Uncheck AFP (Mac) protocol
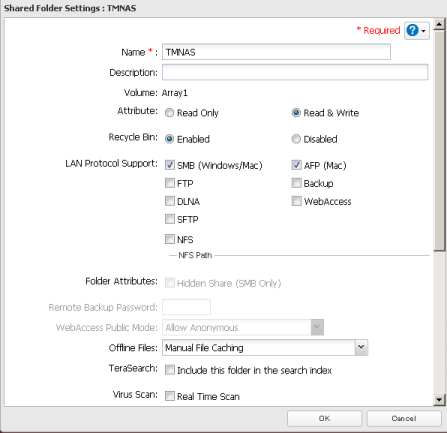Screen dimensions: 447x433 point(297,165)
